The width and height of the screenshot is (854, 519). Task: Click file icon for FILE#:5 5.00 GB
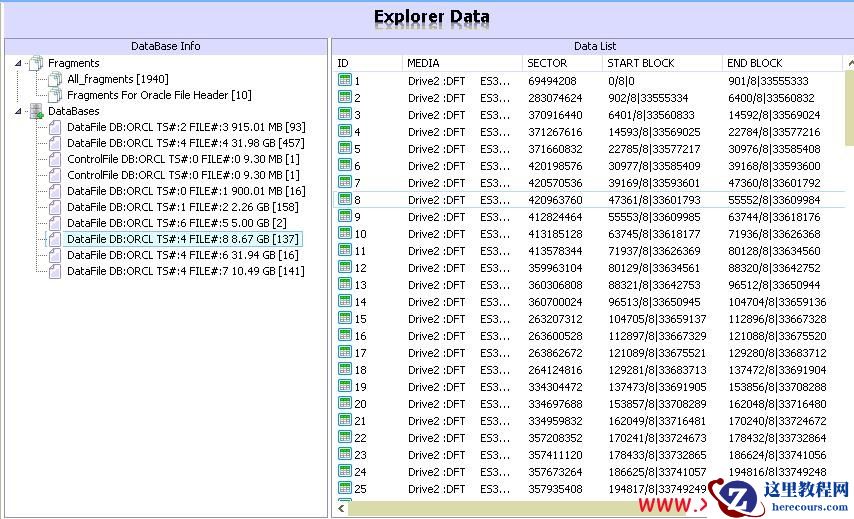(54, 223)
